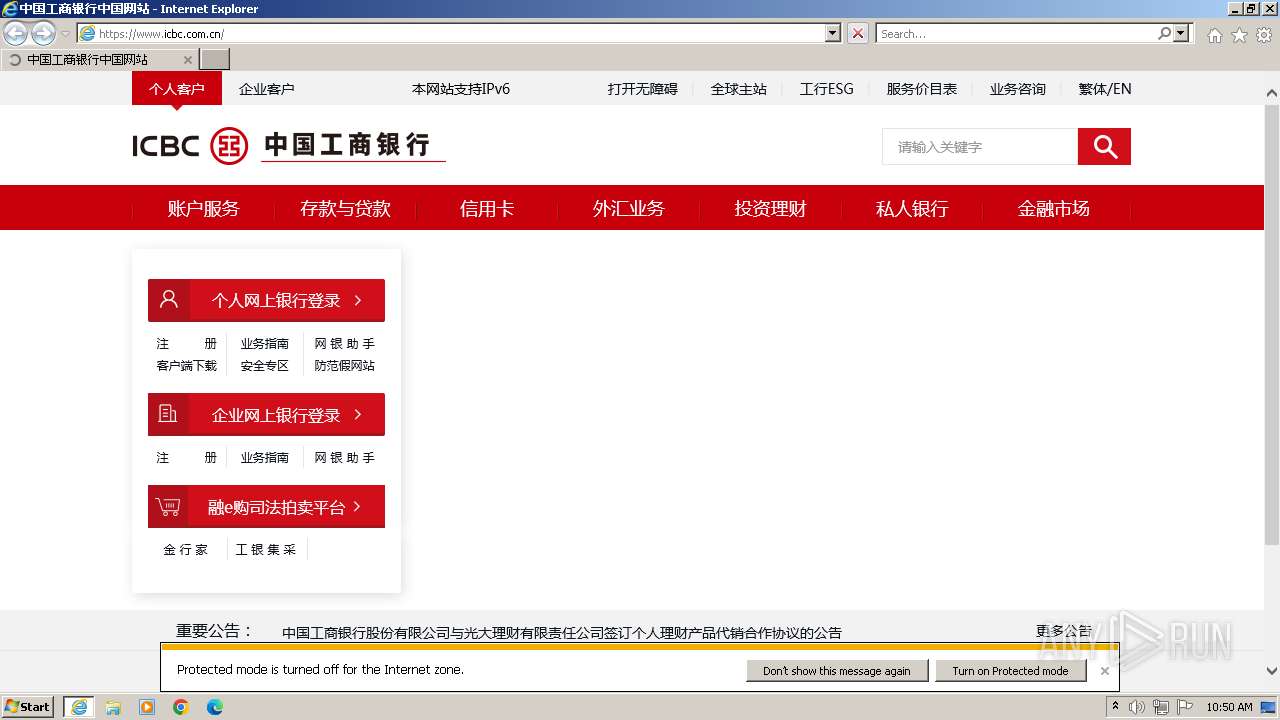Screen dimensions: 1280x720
Task: Expand the address bar history dropdown
Action: pos(833,33)
